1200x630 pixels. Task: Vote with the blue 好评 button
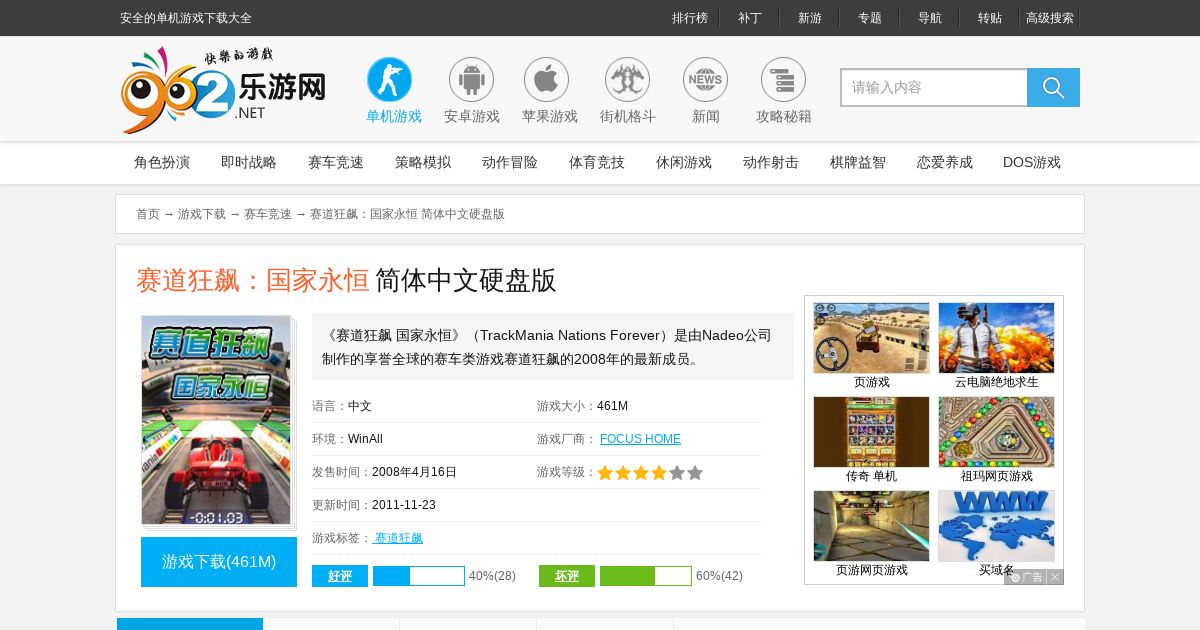340,576
